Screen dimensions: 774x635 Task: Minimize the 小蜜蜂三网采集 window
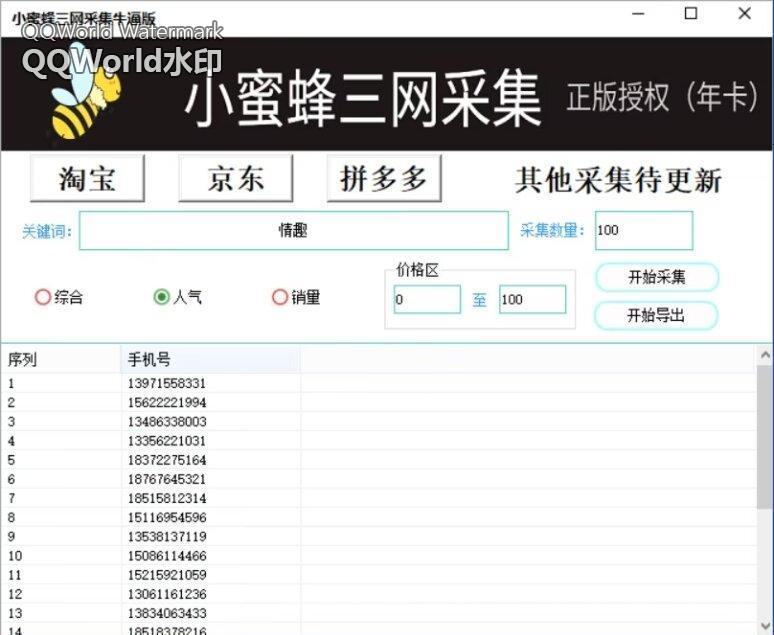tap(638, 14)
